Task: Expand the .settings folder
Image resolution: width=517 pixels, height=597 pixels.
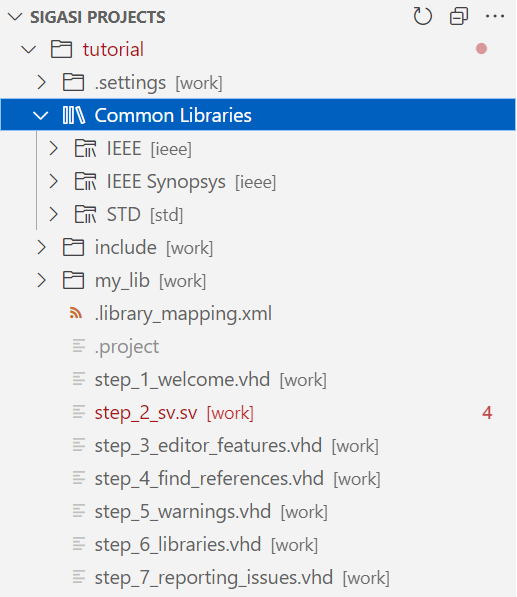Action: click(x=41, y=82)
